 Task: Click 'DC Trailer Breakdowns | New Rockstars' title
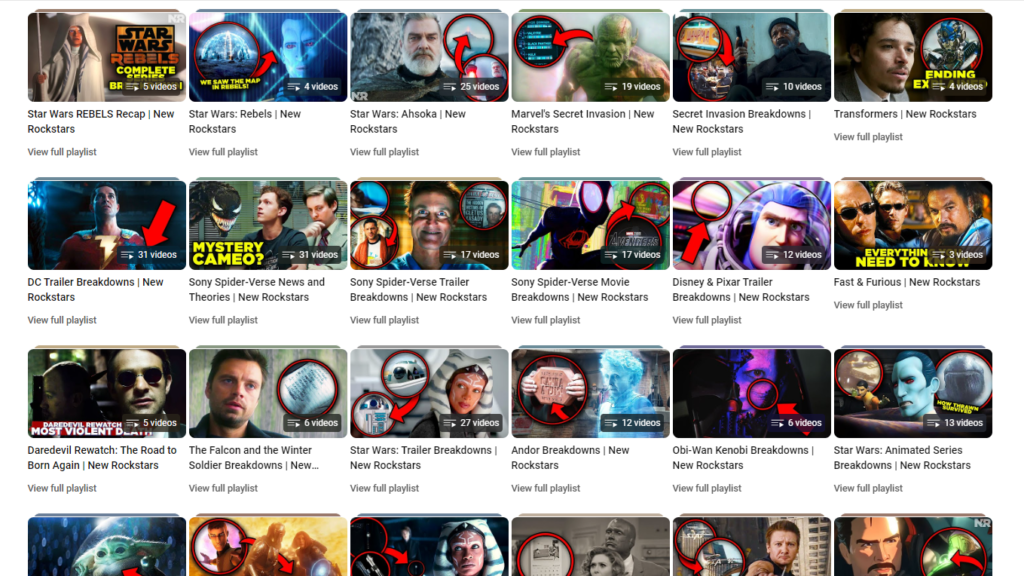[x=95, y=289]
